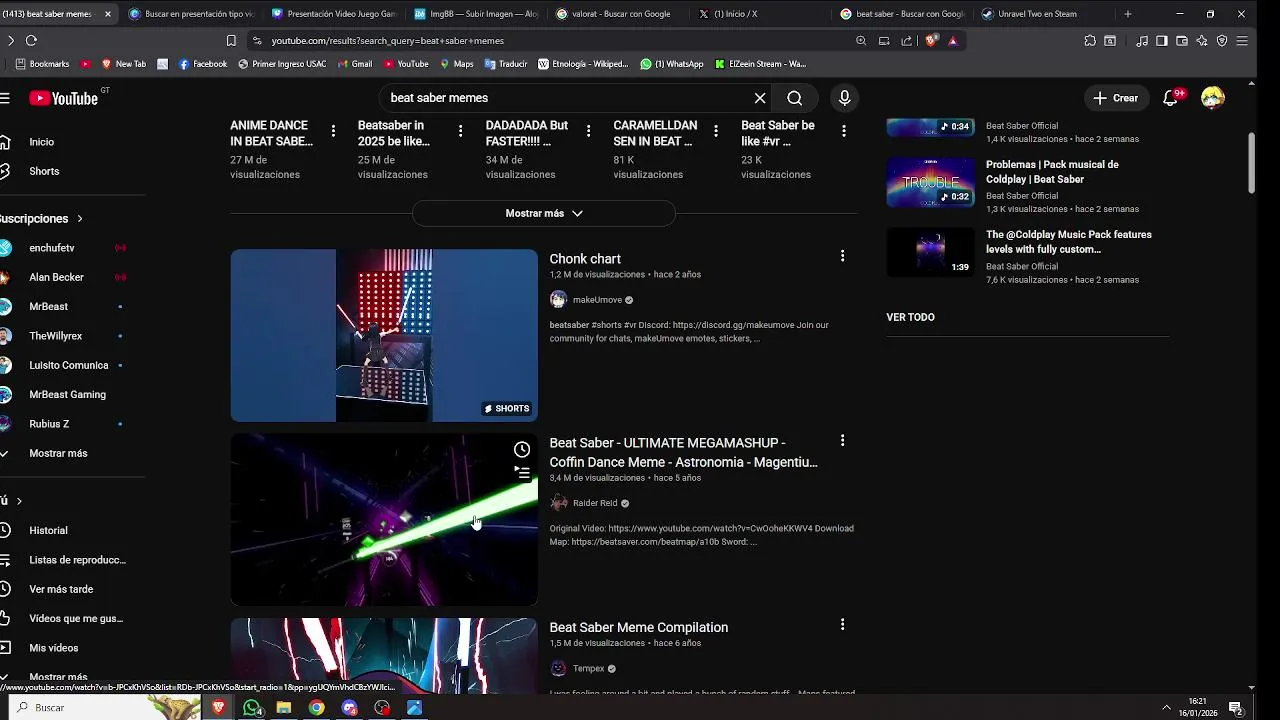Reload the page

tap(31, 41)
